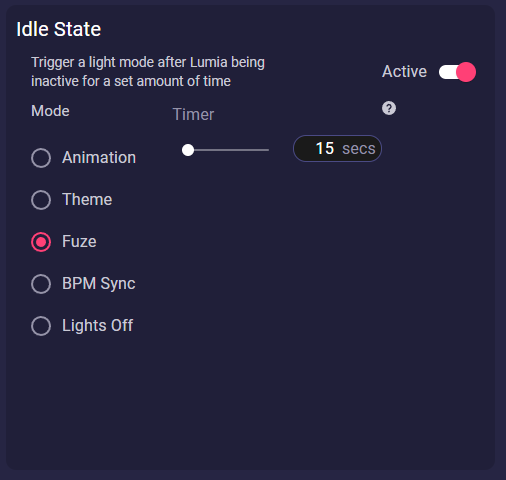Click the secs unit text in timer box

point(359,149)
